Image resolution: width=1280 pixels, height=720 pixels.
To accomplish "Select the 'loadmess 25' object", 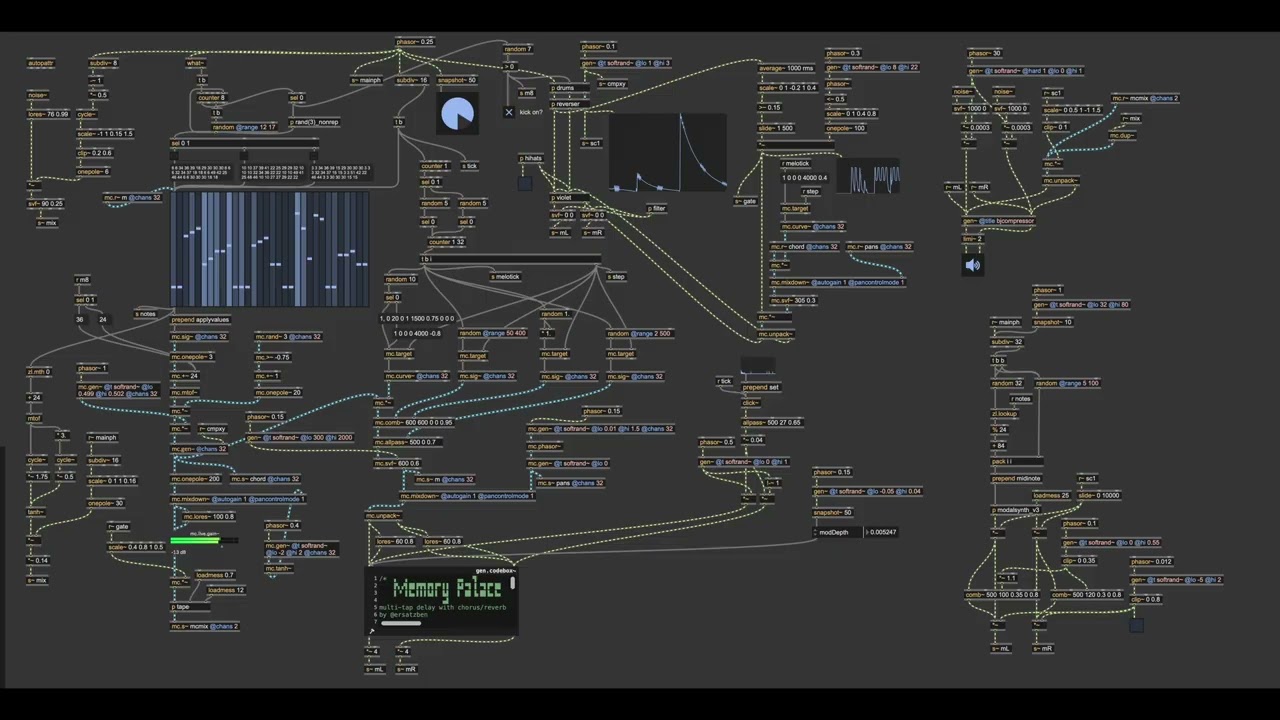I will pyautogui.click(x=1051, y=495).
